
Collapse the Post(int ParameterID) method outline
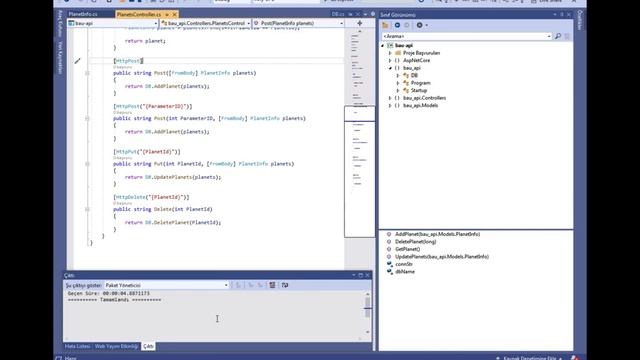(87, 118)
